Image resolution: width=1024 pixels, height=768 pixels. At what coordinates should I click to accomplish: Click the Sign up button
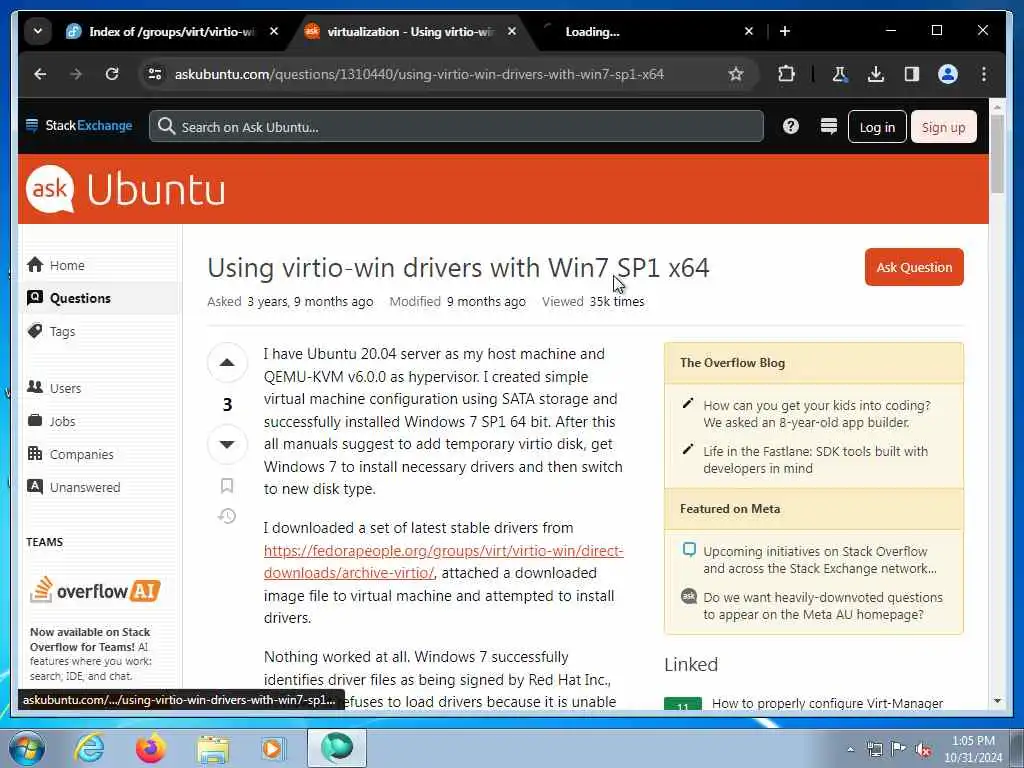[943, 127]
